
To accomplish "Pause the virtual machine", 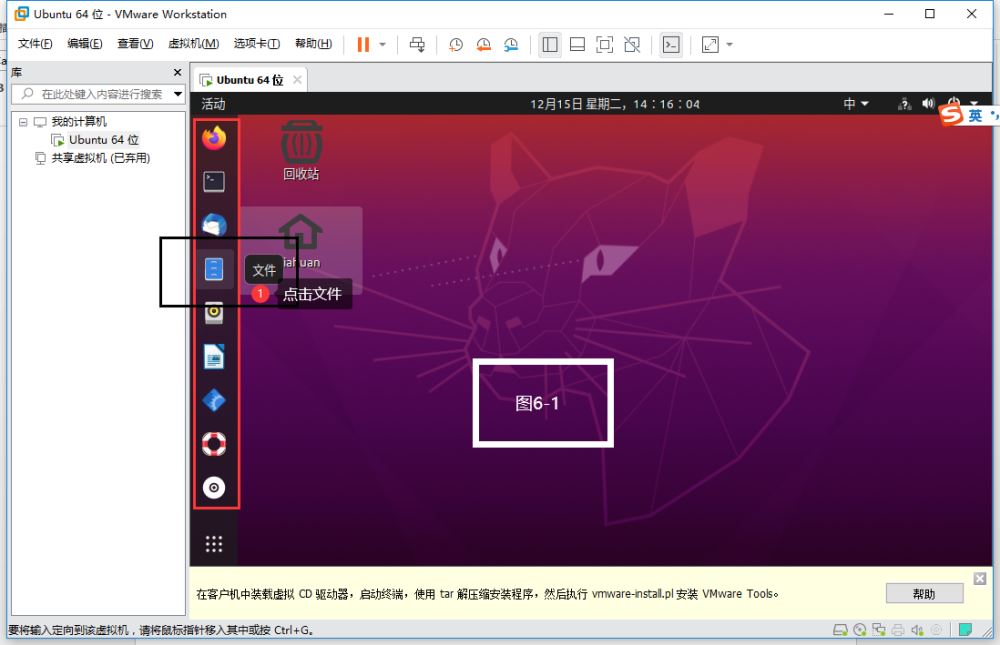I will (x=363, y=45).
